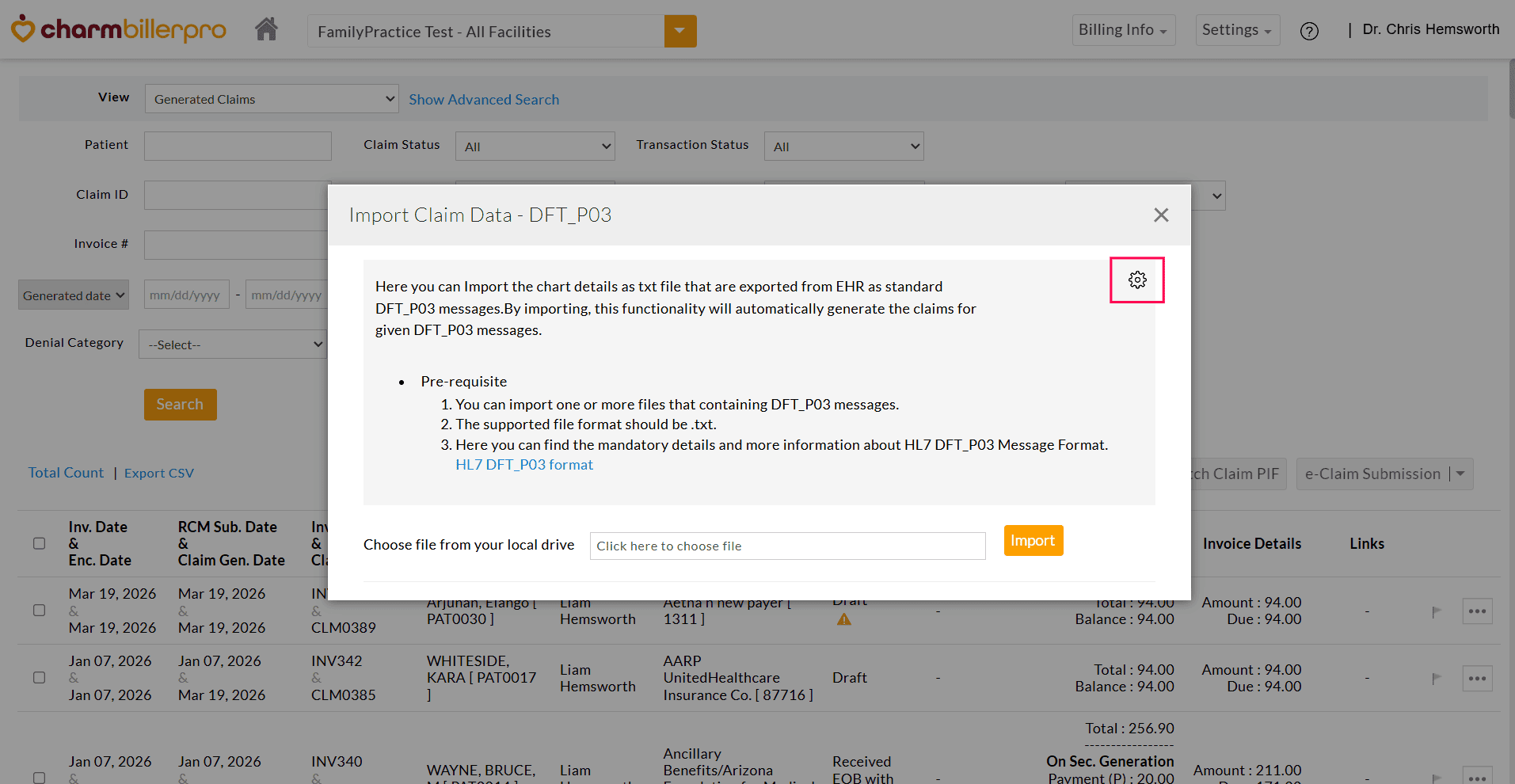Click the warning triangle icon under Draft
The height and width of the screenshot is (784, 1515).
pos(844,619)
